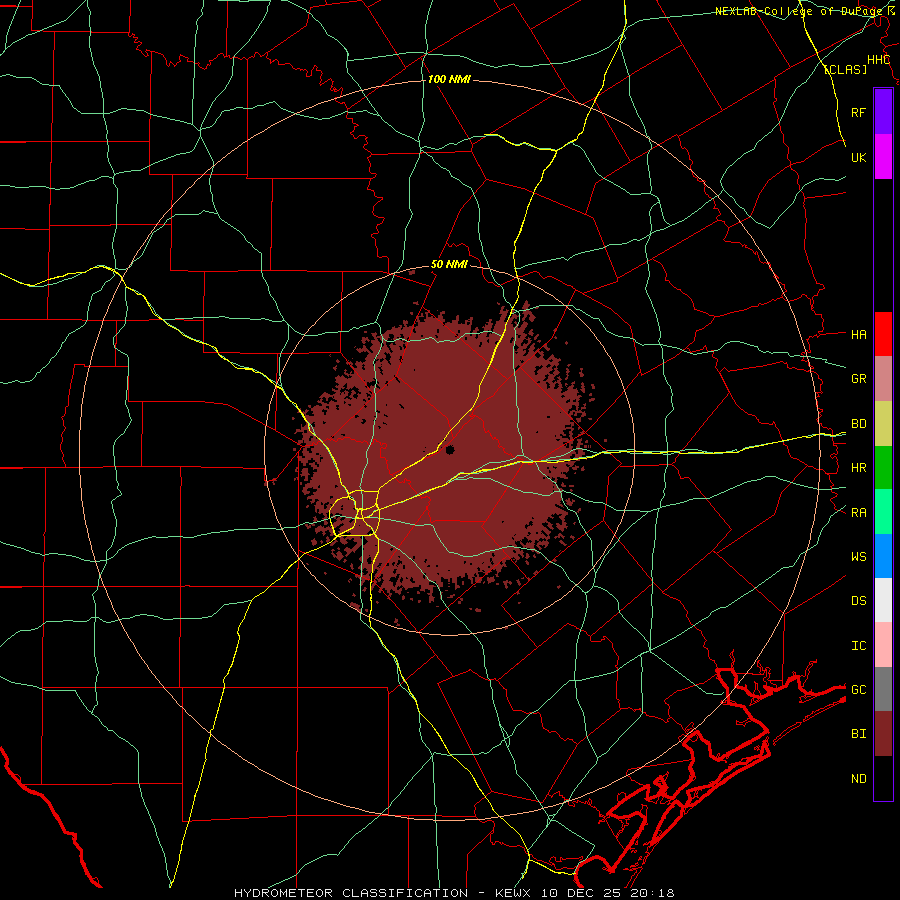Click the 100 NMI range ring label

click(x=449, y=79)
